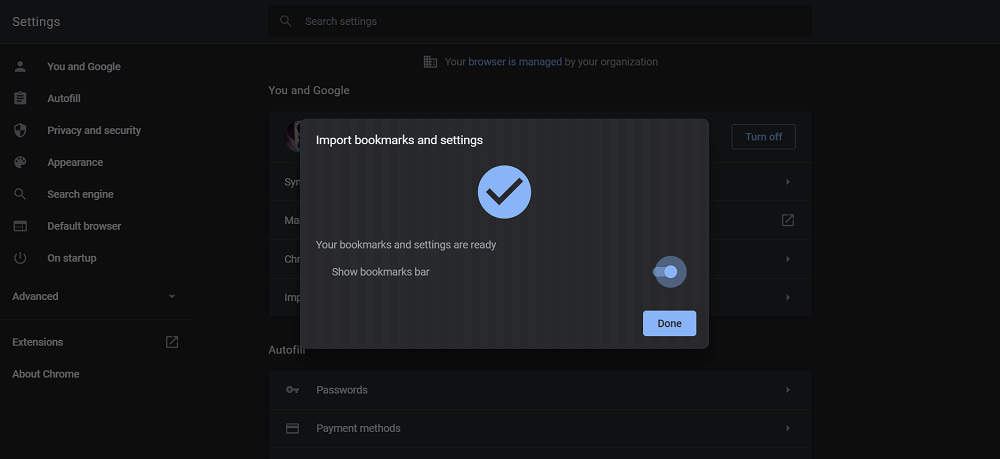Open On startup settings section
This screenshot has height=459, width=1000.
(71, 258)
